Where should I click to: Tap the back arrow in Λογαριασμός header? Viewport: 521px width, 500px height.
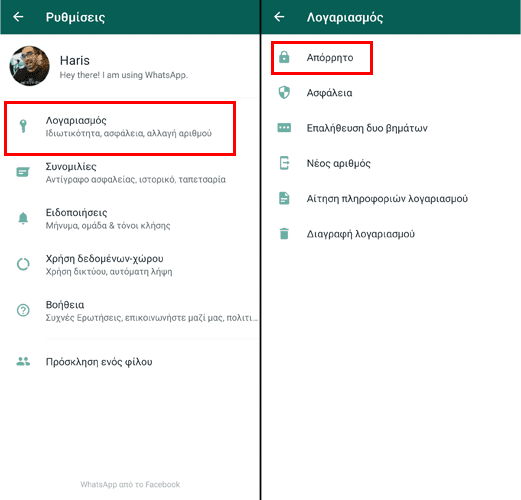click(279, 17)
